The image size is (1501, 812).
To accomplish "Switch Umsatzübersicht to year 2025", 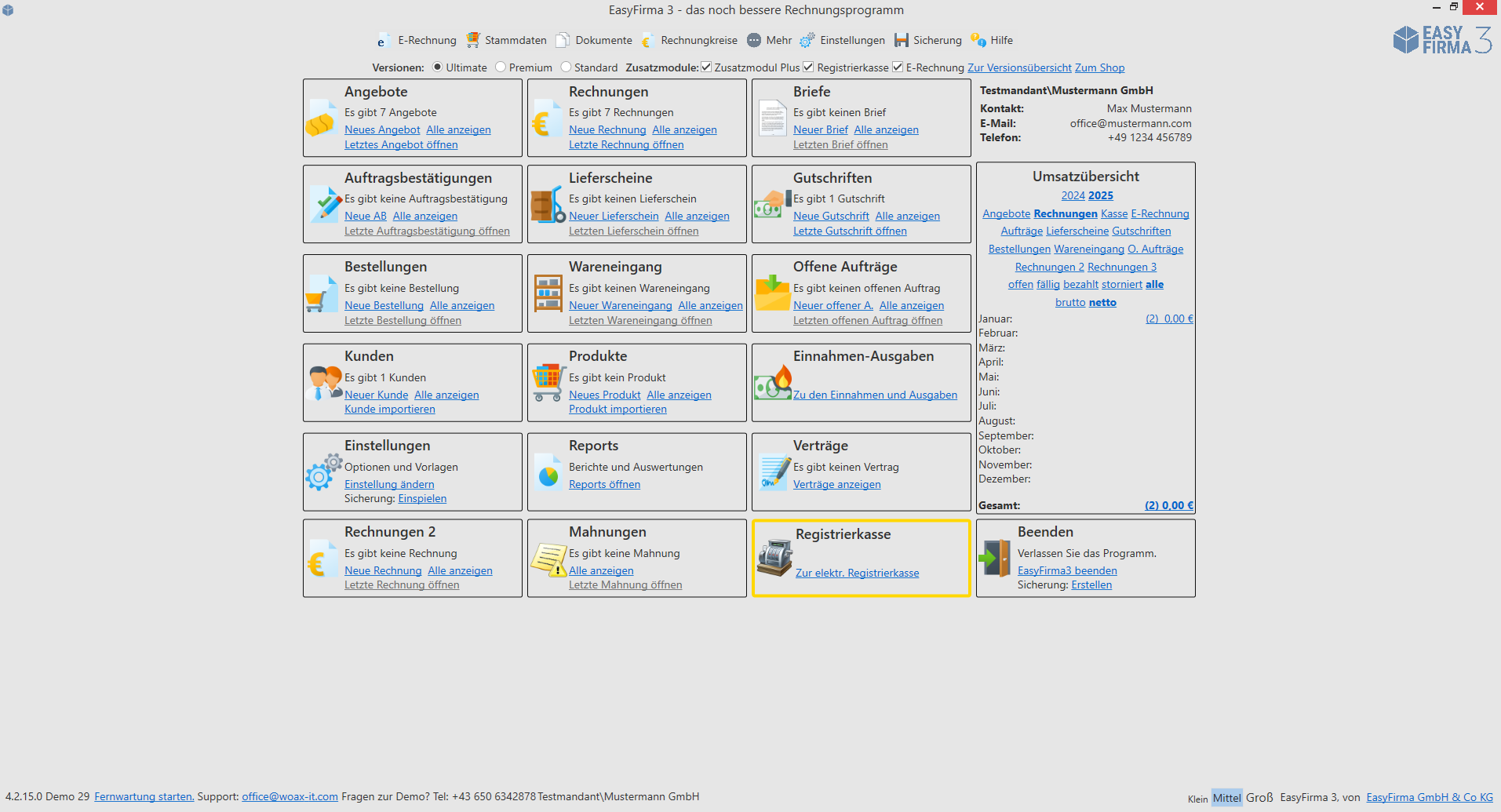I will point(1101,195).
